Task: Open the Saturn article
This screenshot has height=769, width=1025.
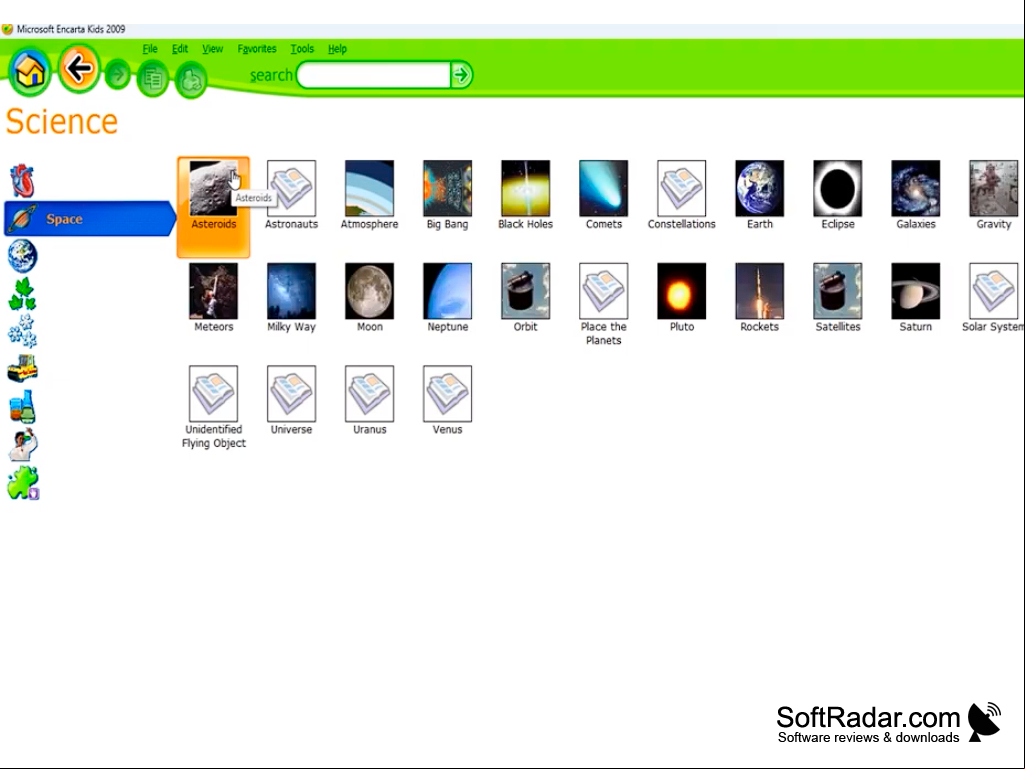Action: pos(915,298)
